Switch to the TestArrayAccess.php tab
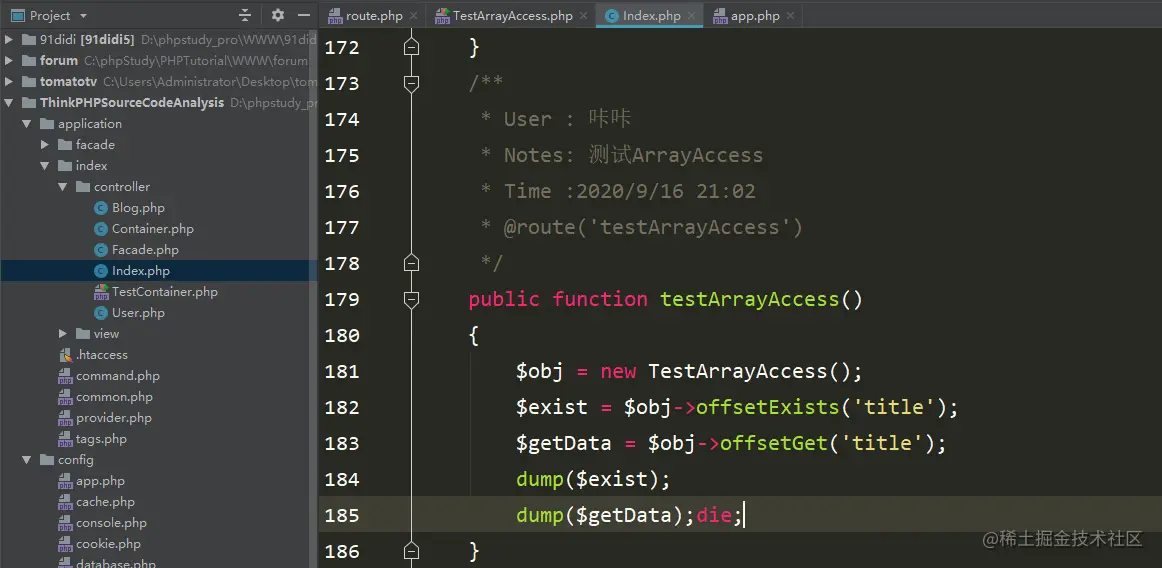Viewport: 1162px width, 568px height. click(x=513, y=16)
